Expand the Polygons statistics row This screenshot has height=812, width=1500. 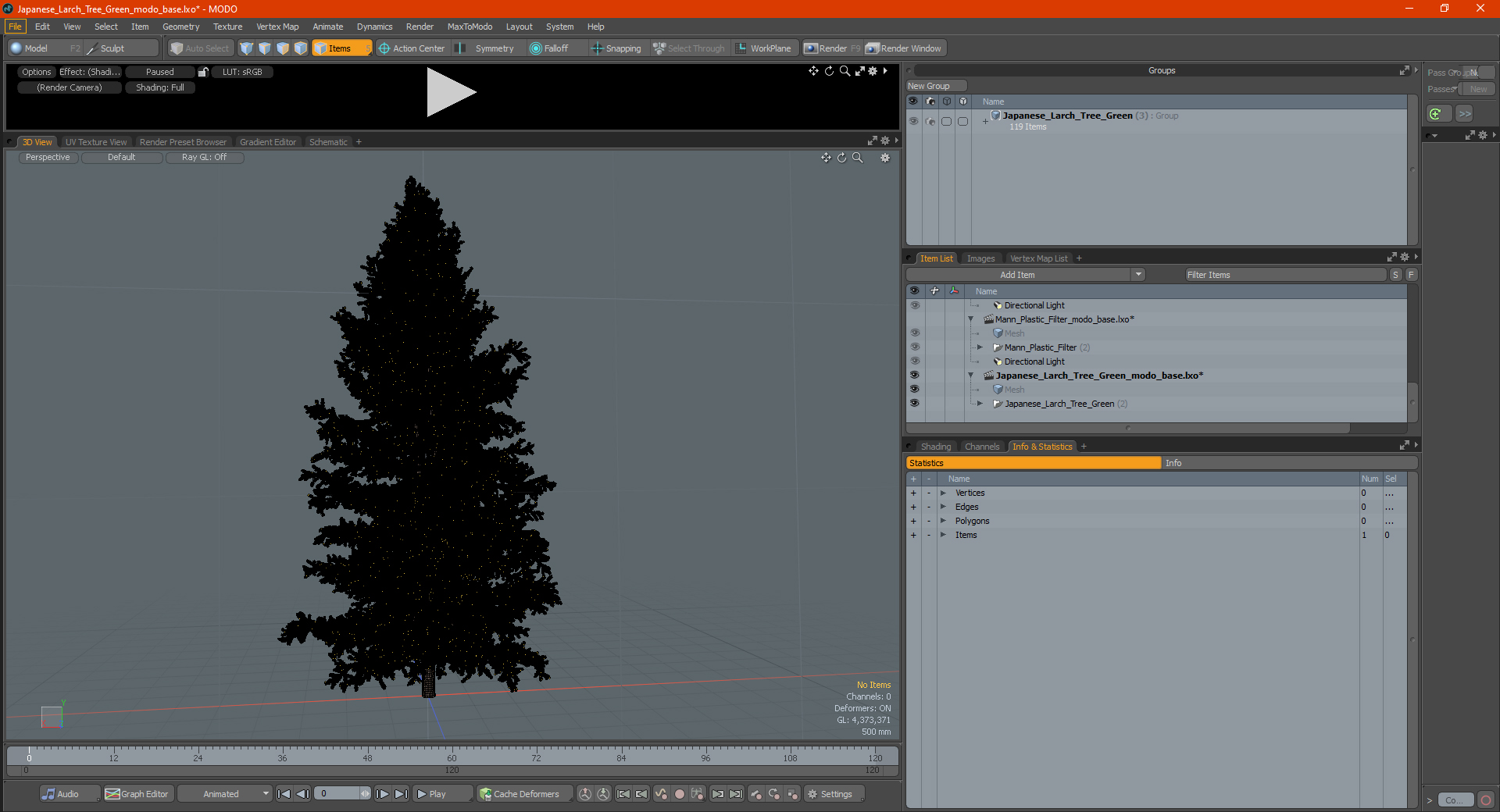pyautogui.click(x=943, y=521)
